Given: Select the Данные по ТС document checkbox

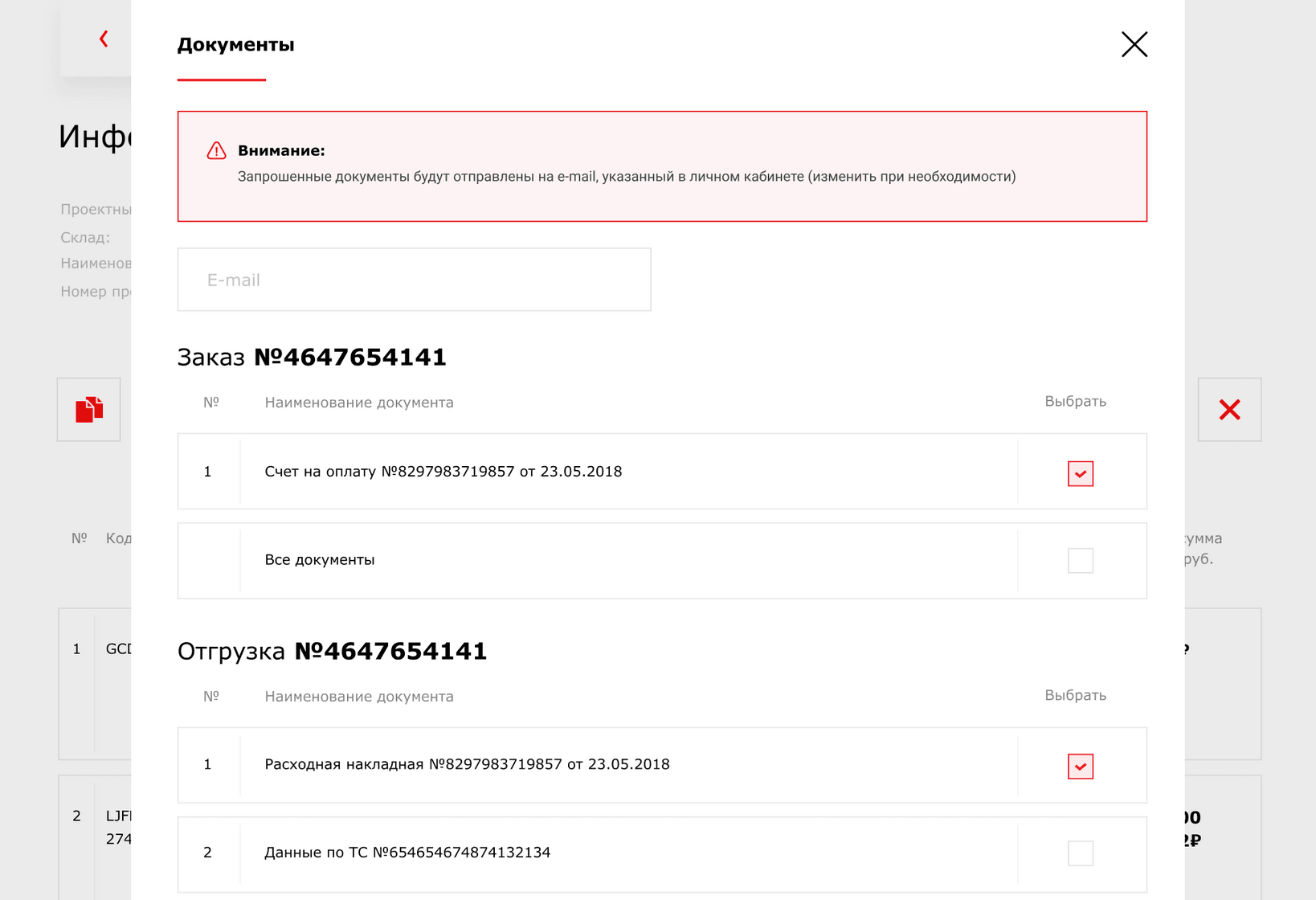Looking at the screenshot, I should point(1081,853).
